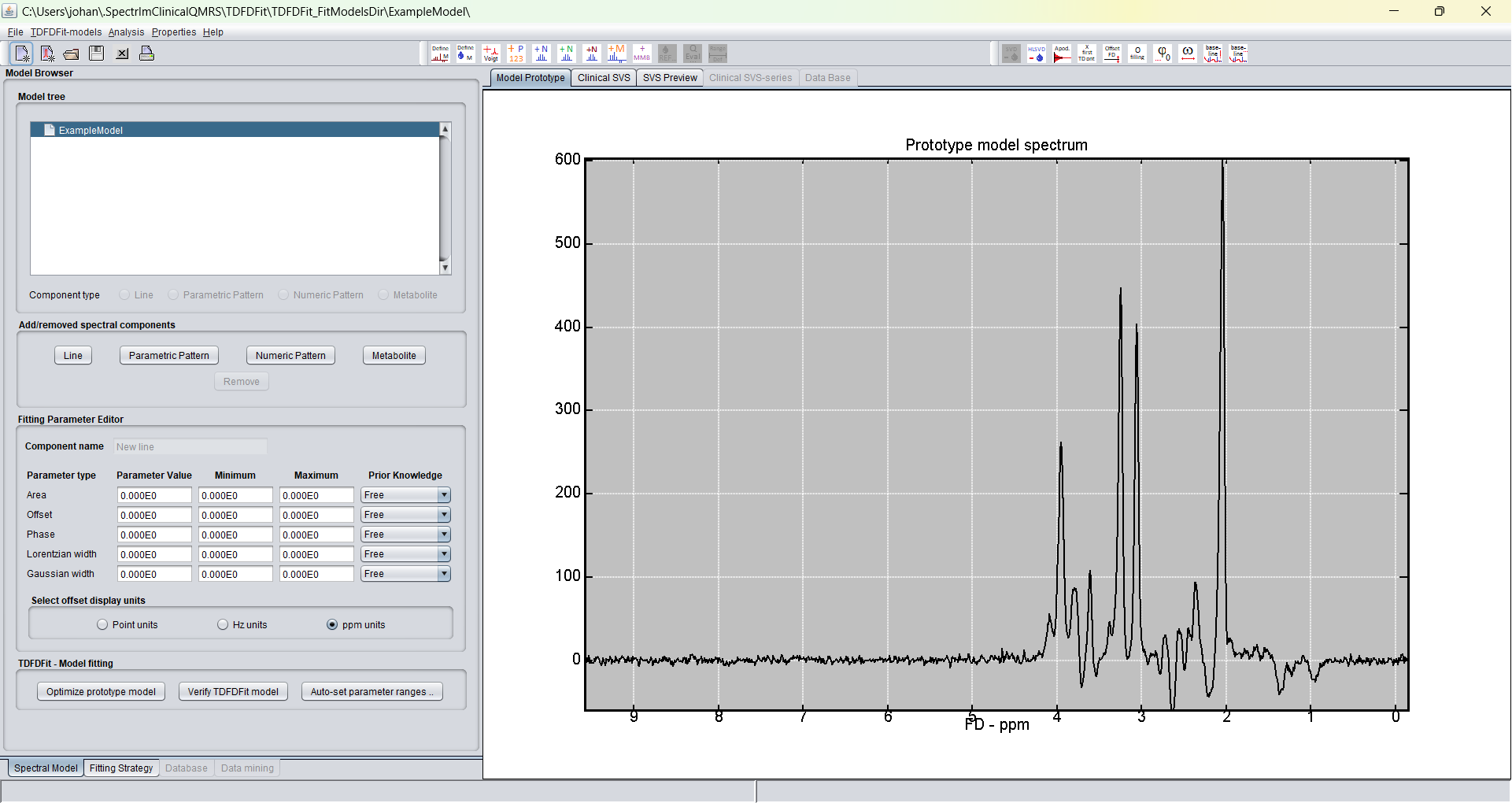Open the TDFDFit-models menu

(x=66, y=32)
